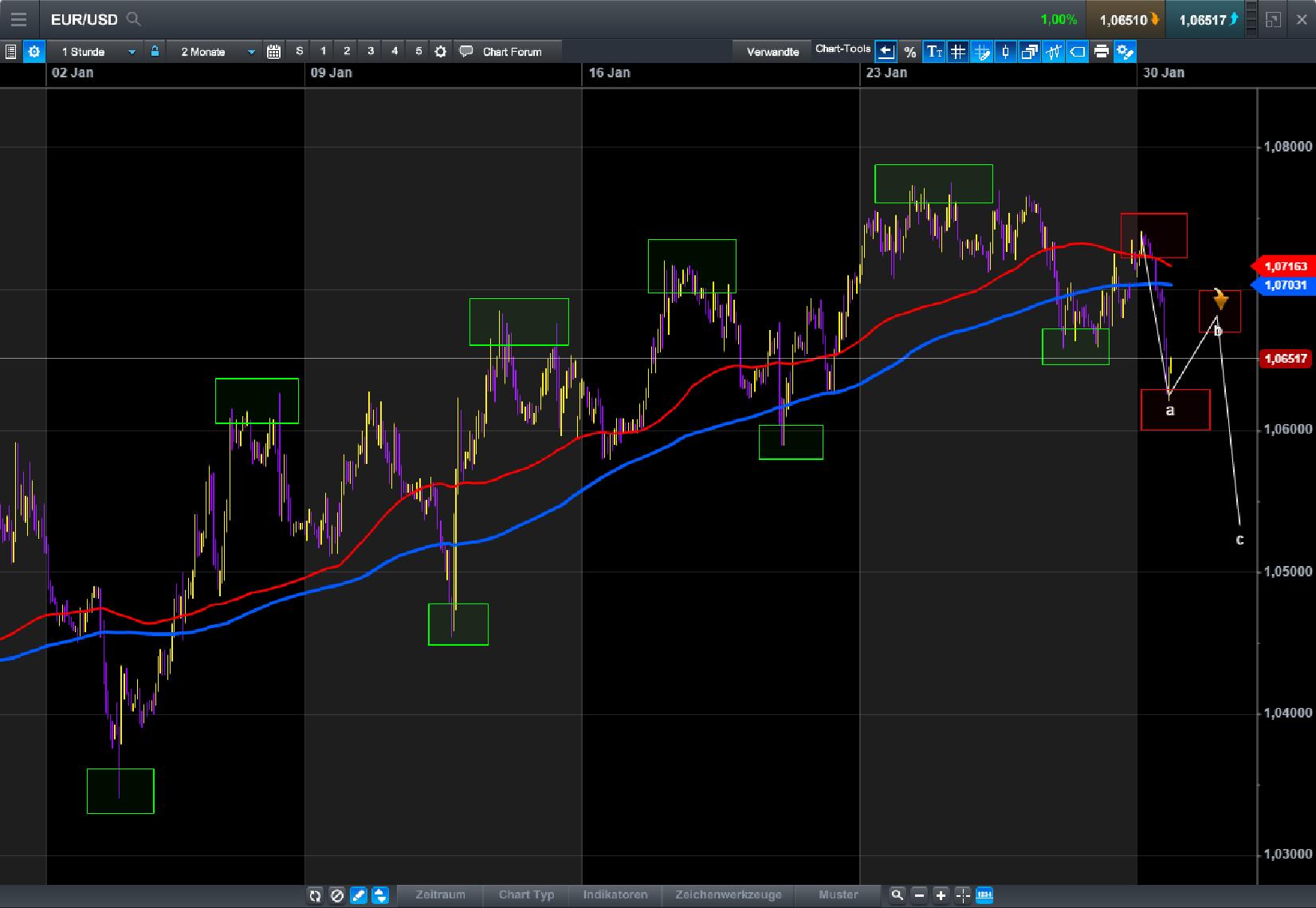Open the Chart Forum link
The image size is (1316, 908).
tap(511, 52)
